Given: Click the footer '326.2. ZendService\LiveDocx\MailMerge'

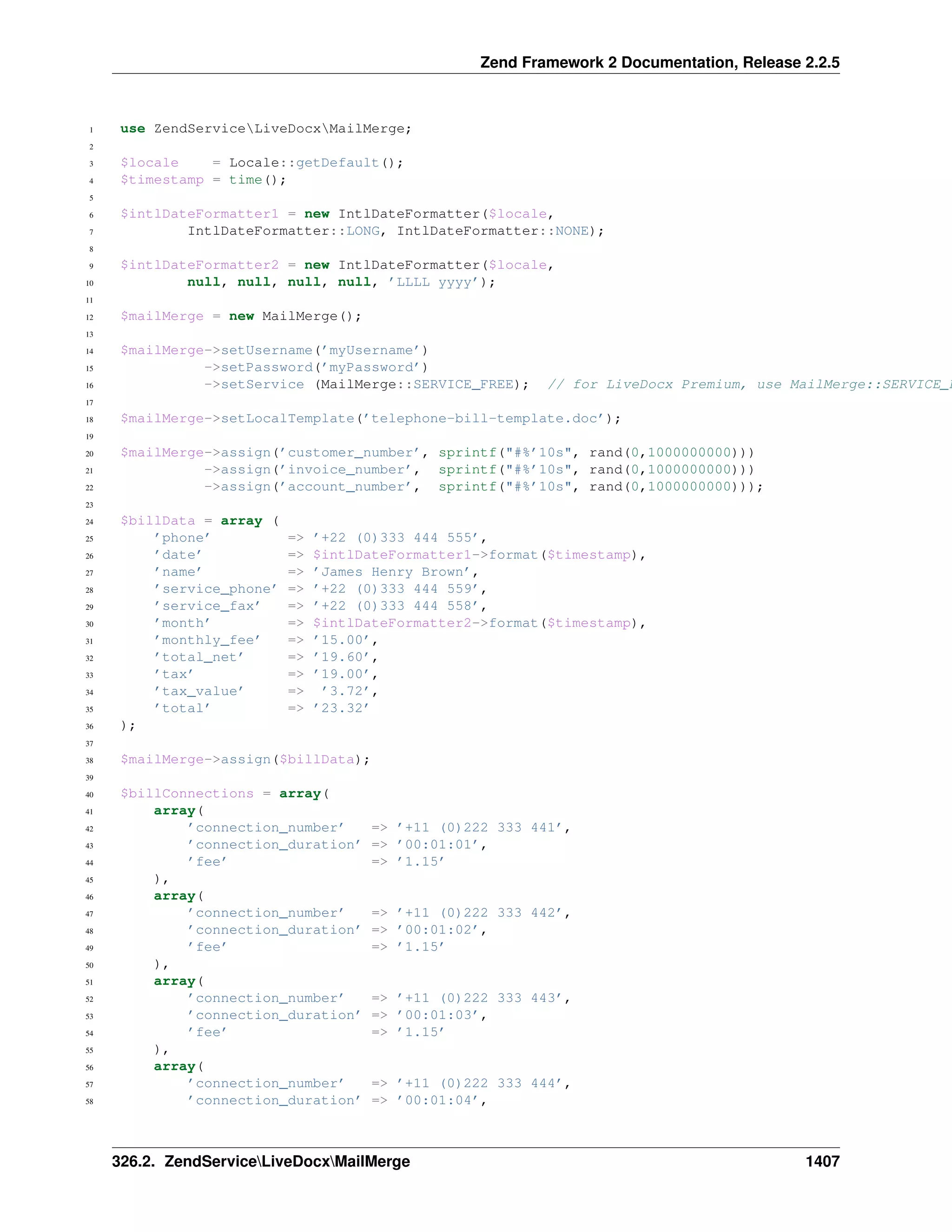Looking at the screenshot, I should 261,1161.
